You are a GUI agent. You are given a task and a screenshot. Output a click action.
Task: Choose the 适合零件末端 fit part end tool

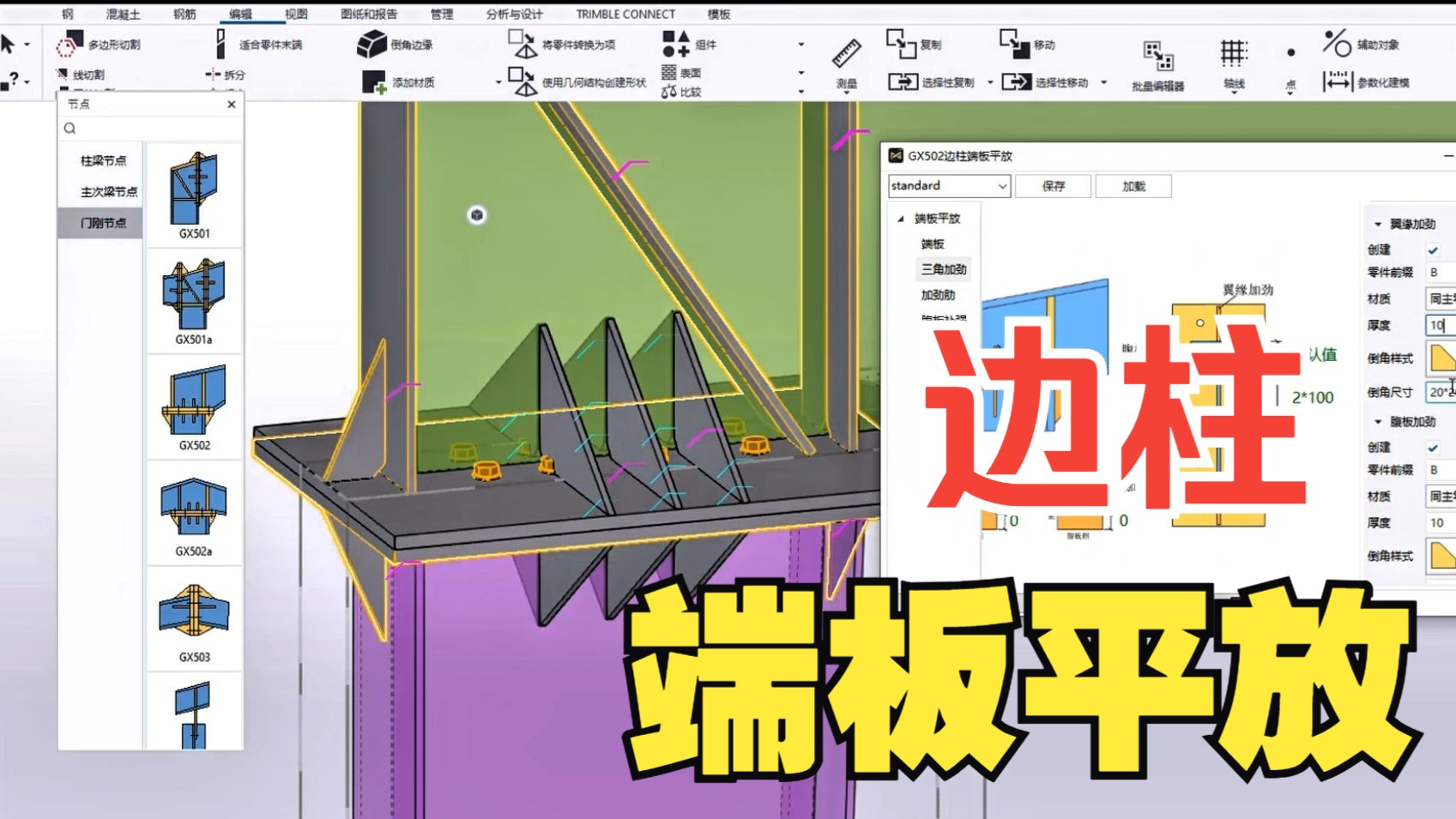(x=258, y=44)
